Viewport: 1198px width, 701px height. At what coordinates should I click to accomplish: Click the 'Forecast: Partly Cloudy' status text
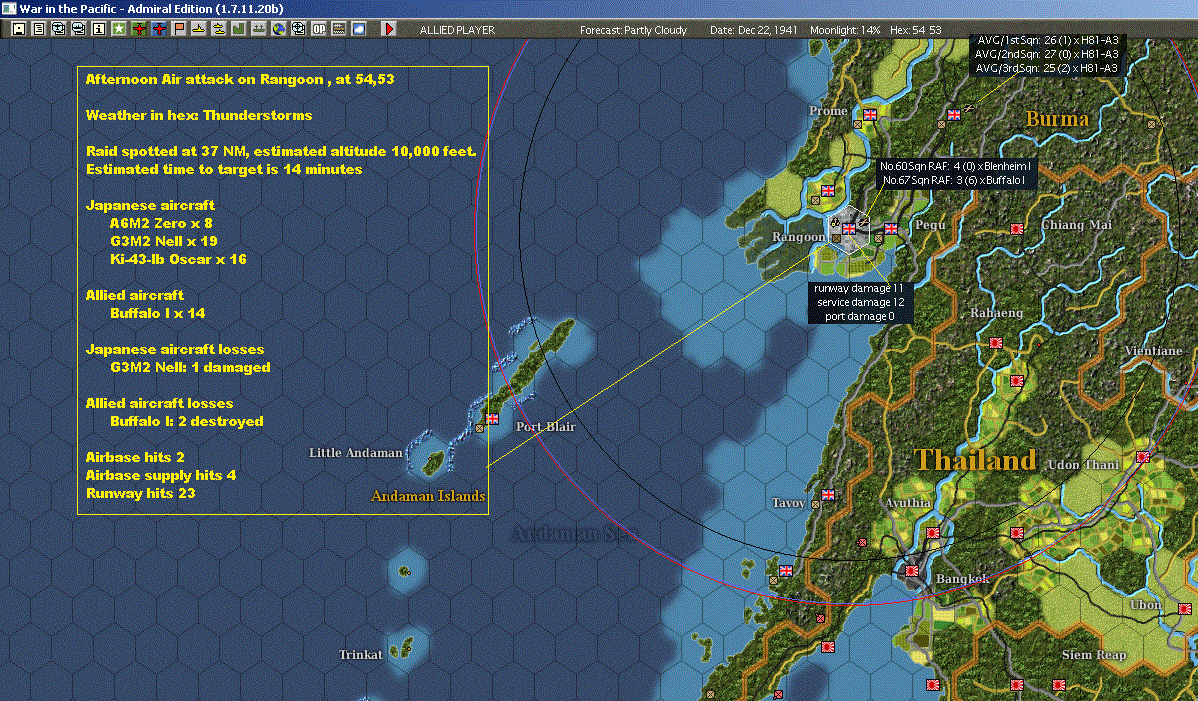tap(633, 30)
